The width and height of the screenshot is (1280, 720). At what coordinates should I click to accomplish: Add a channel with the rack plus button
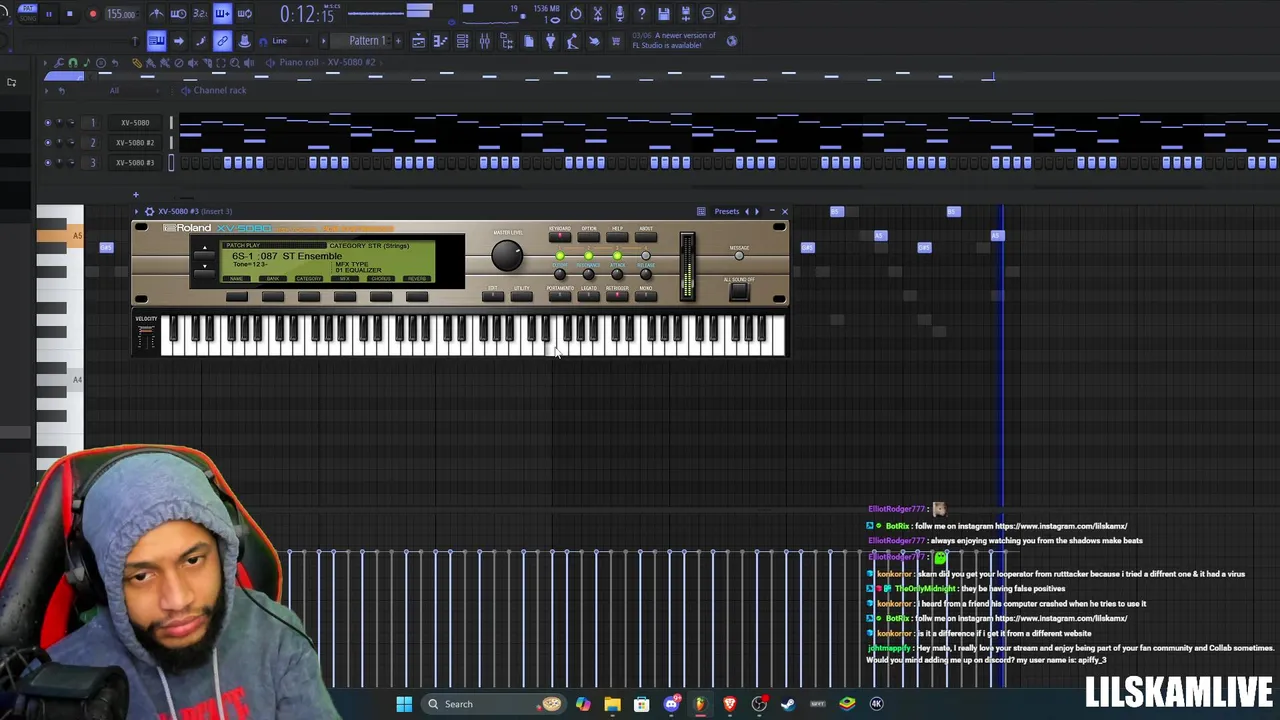[135, 194]
